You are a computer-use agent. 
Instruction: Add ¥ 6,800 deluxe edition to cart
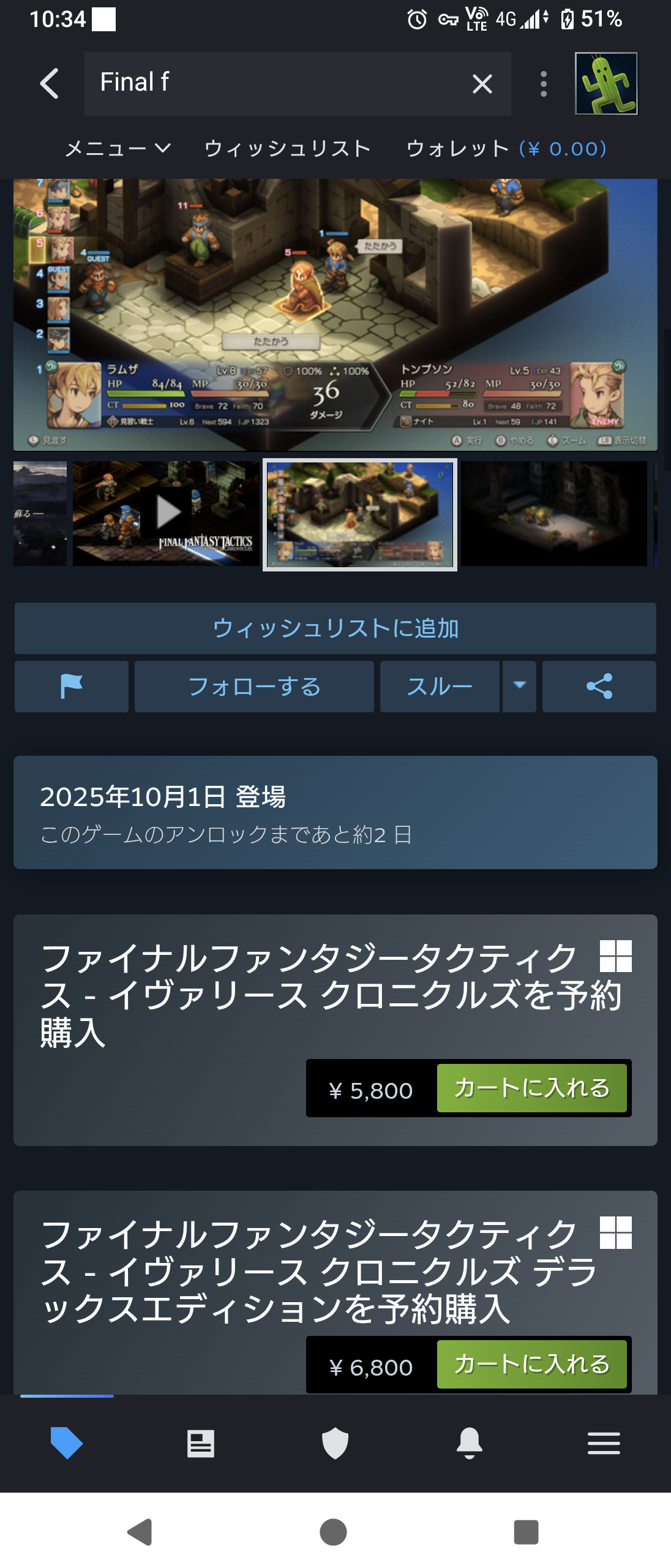click(531, 1364)
